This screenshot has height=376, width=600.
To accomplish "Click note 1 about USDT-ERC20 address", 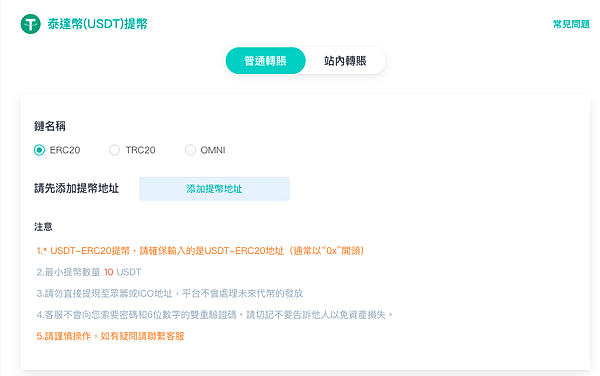I will pos(200,251).
